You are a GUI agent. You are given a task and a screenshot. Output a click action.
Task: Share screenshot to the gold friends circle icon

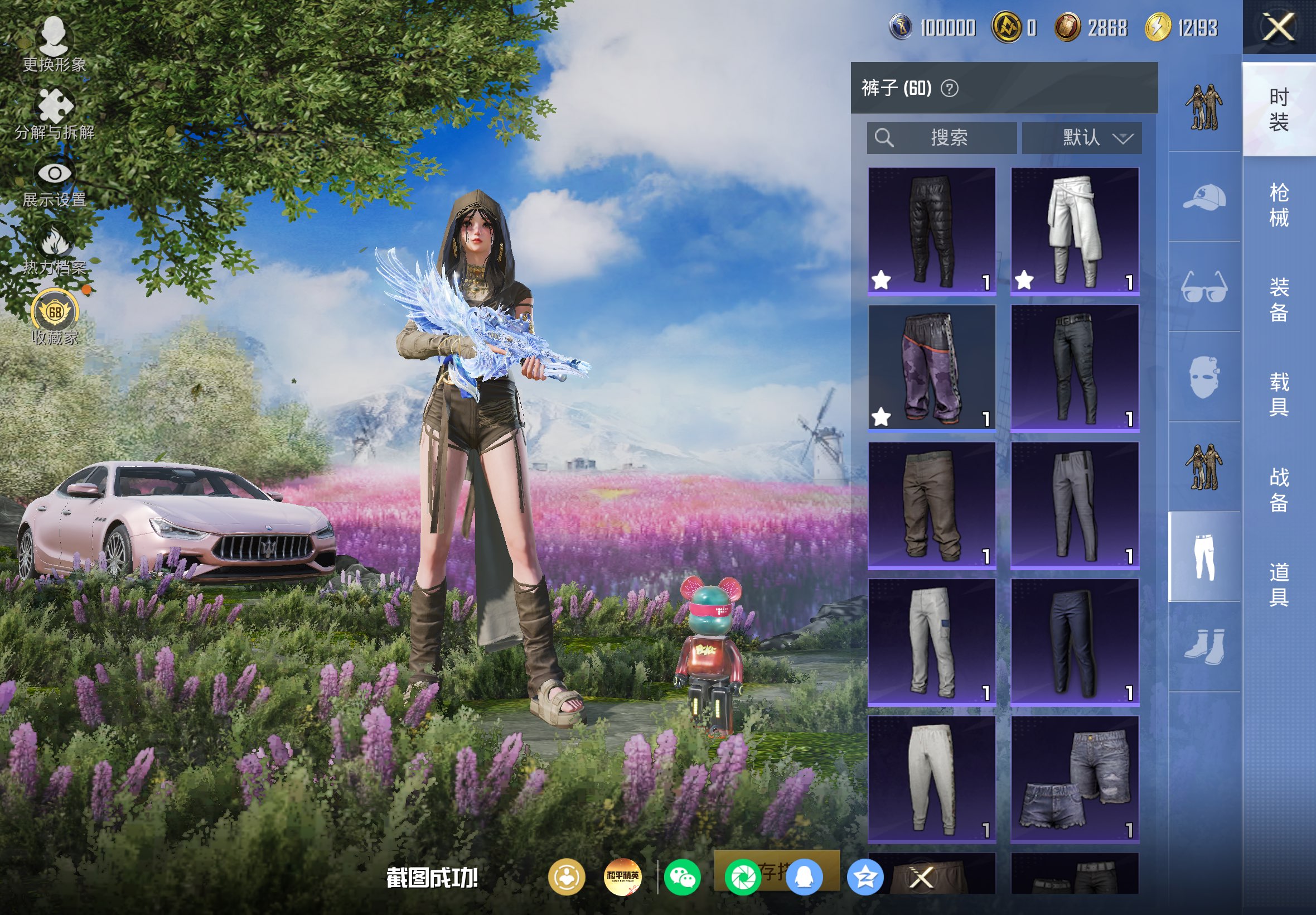pos(566,877)
